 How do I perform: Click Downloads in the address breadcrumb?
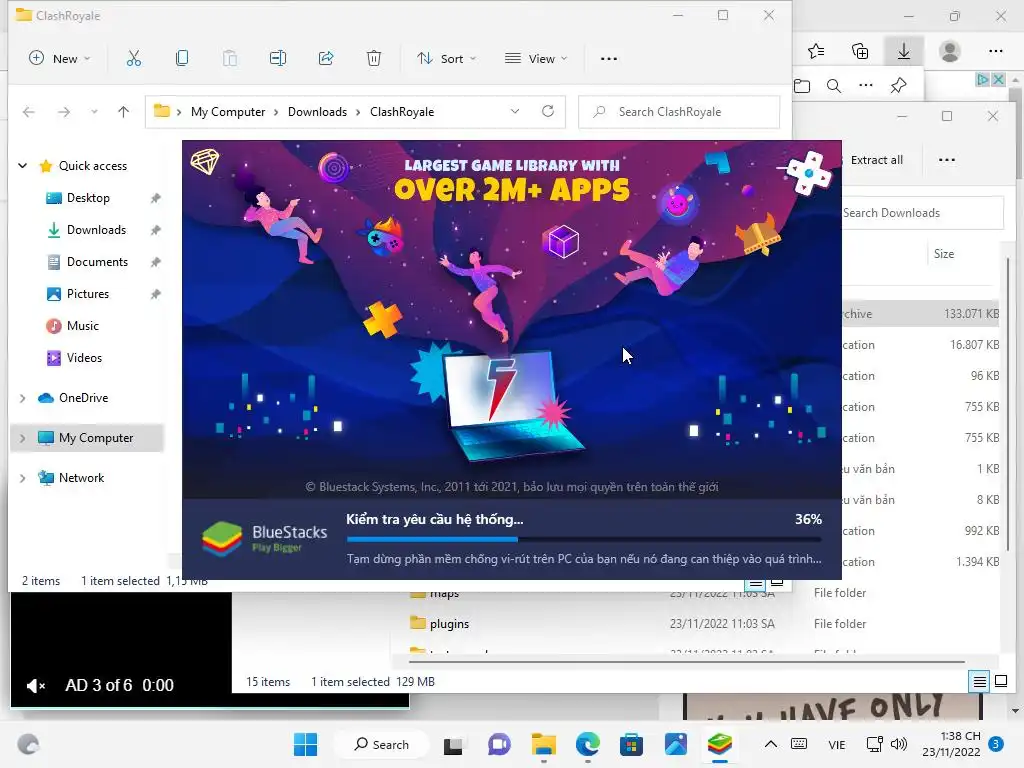(x=317, y=112)
